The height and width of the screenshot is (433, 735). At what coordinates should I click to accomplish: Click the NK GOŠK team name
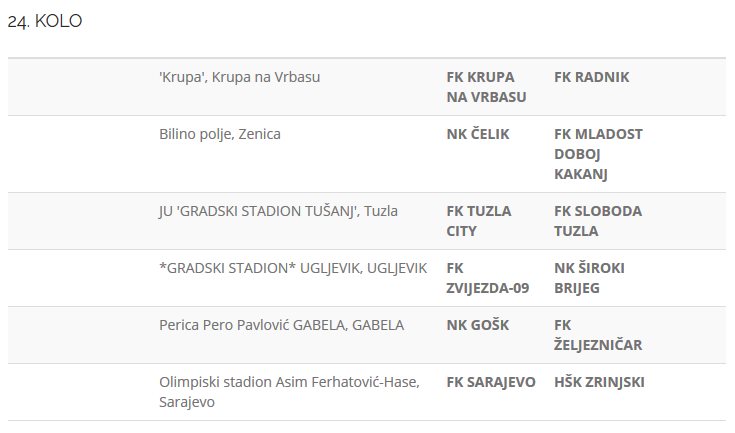(476, 325)
